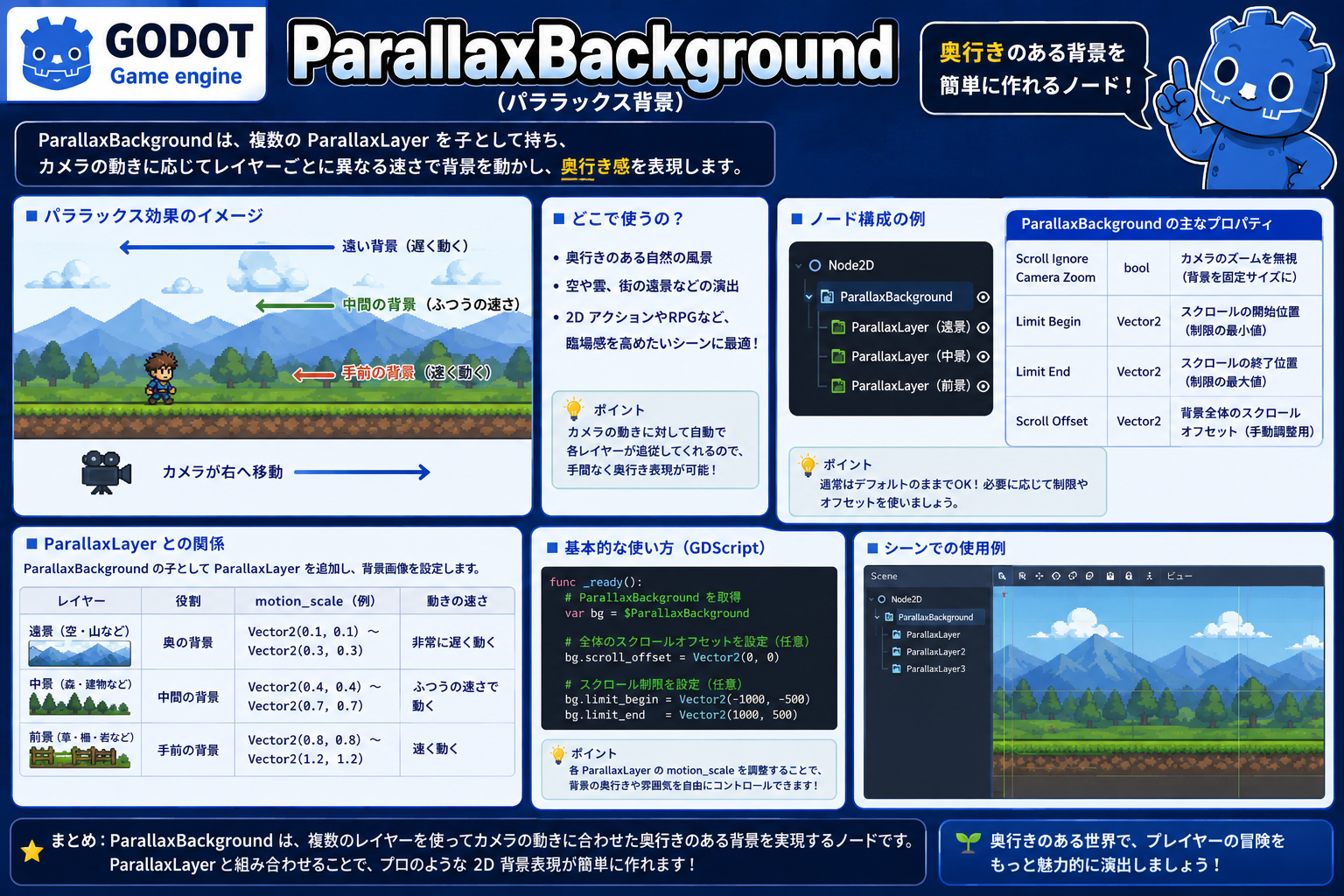Select the Node2D label in the node example tree
The image size is (1344, 896).
point(850,265)
